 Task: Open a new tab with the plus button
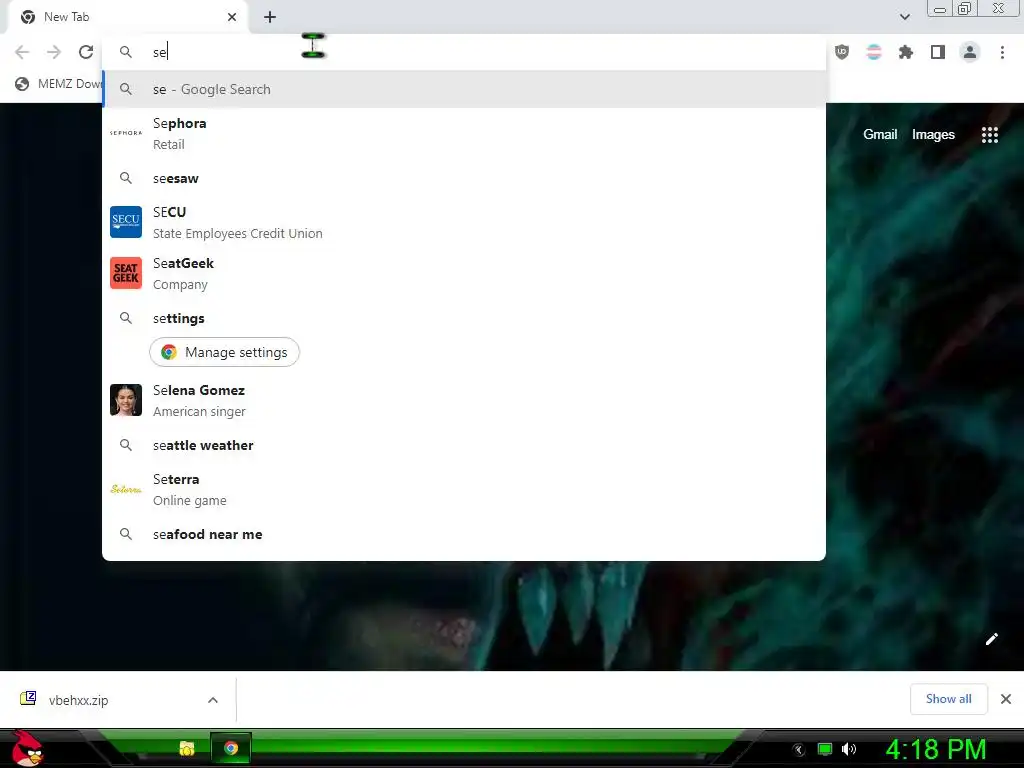270,17
